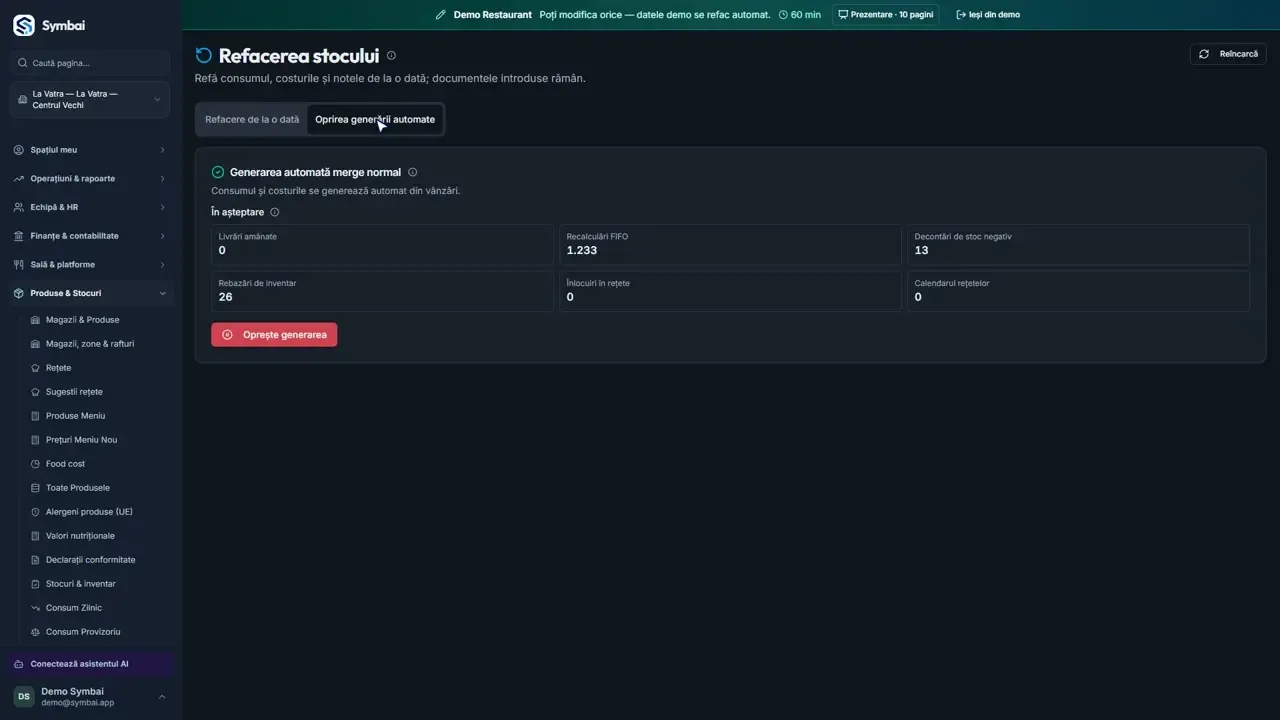The width and height of the screenshot is (1280, 720).
Task: Click the Symbai logo icon
Action: point(23,26)
